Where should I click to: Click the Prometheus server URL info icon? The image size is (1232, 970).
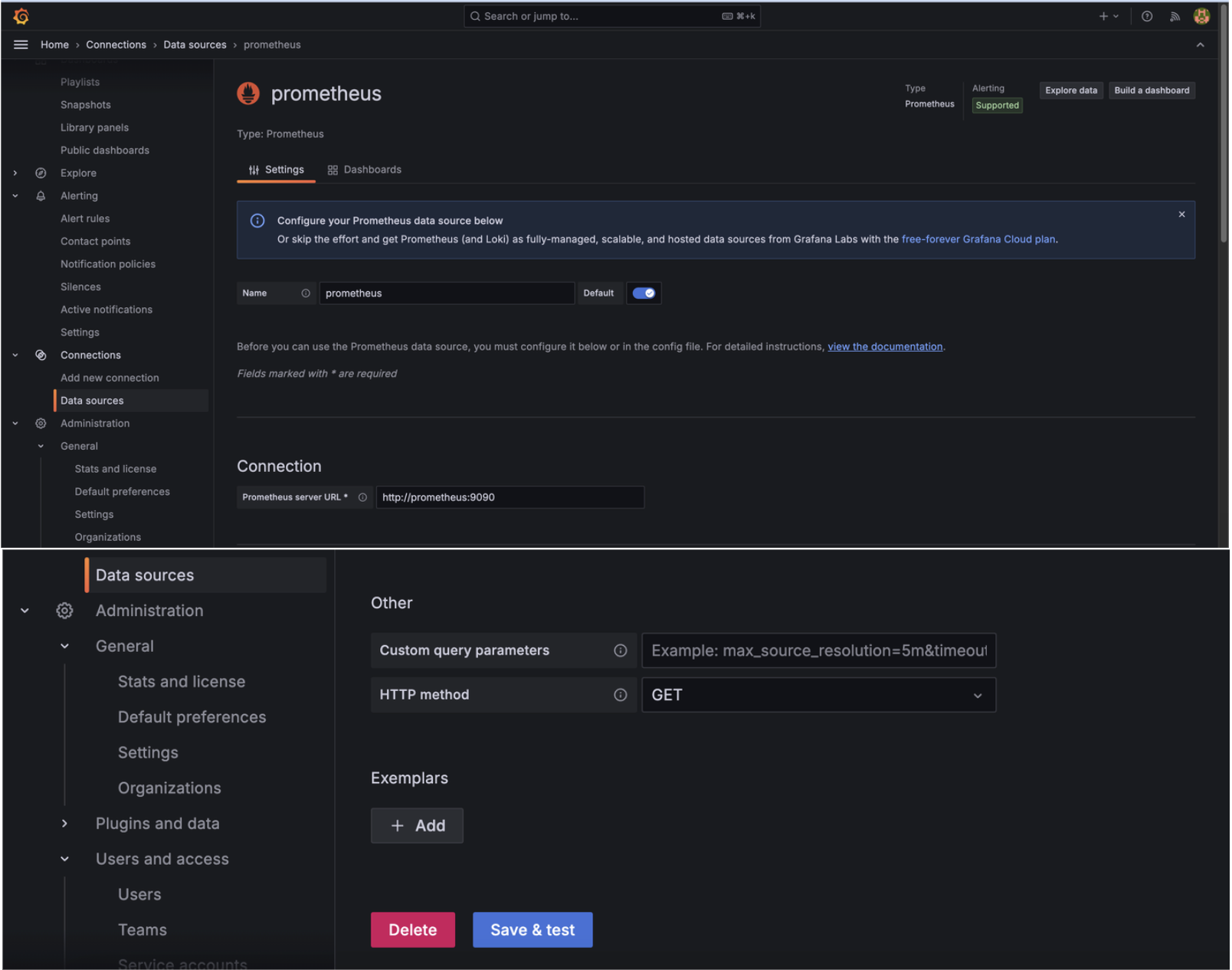(362, 497)
